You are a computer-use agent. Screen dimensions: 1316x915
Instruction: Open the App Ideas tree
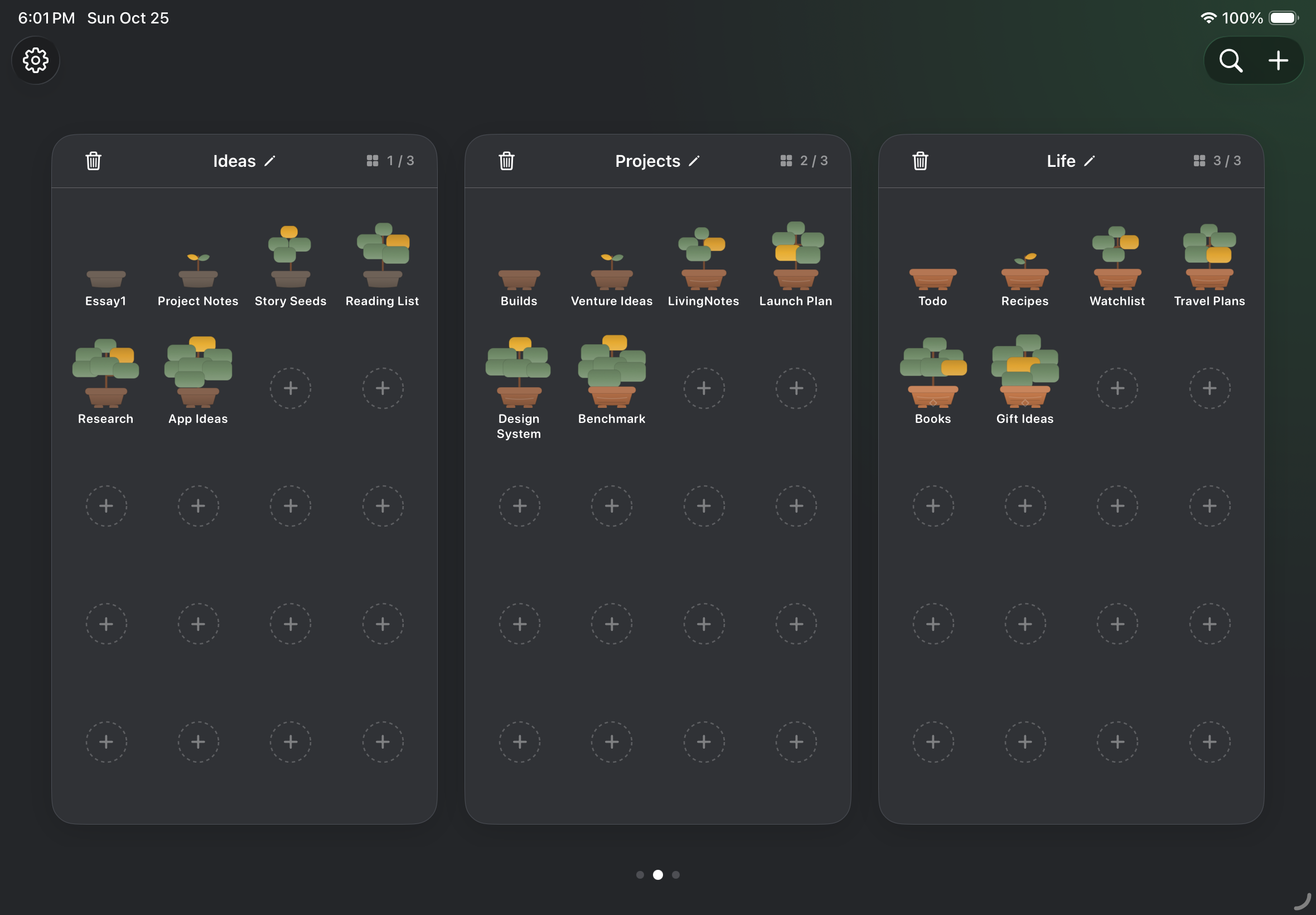pyautogui.click(x=198, y=372)
